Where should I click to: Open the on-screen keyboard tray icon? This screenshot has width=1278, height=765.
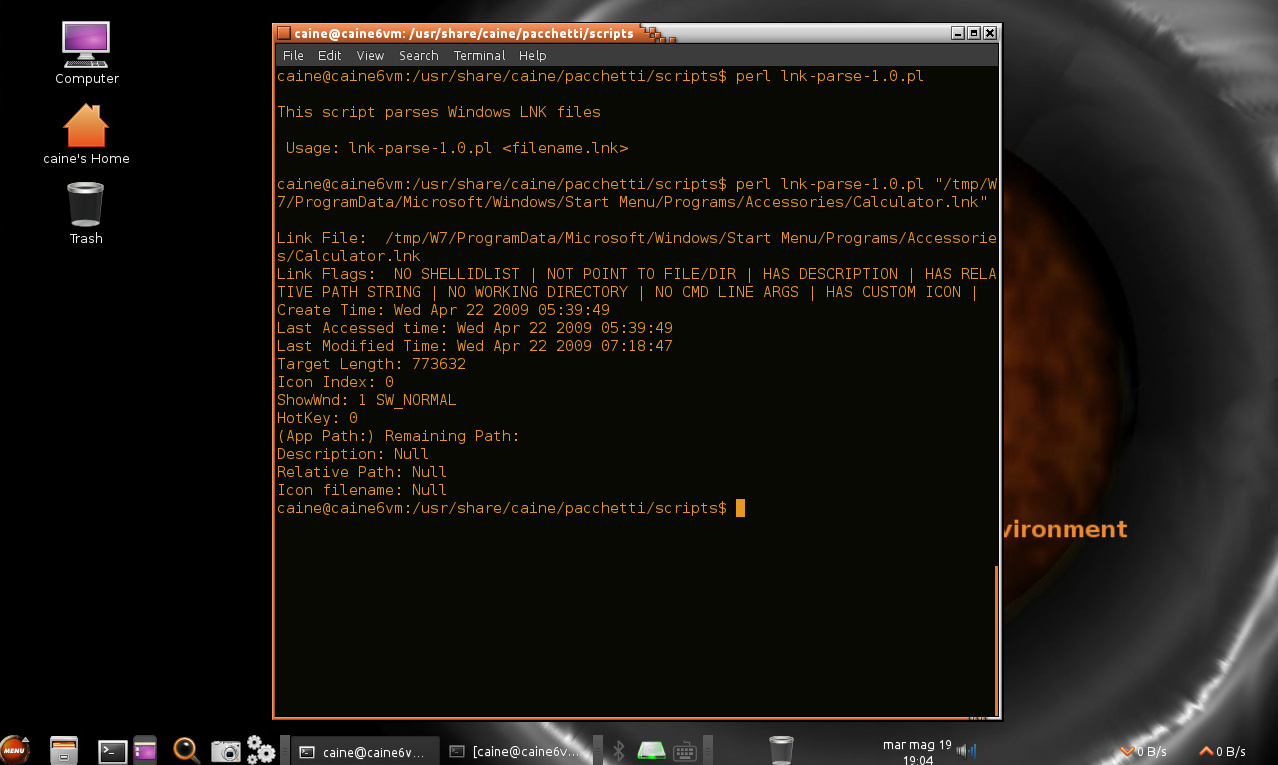685,751
